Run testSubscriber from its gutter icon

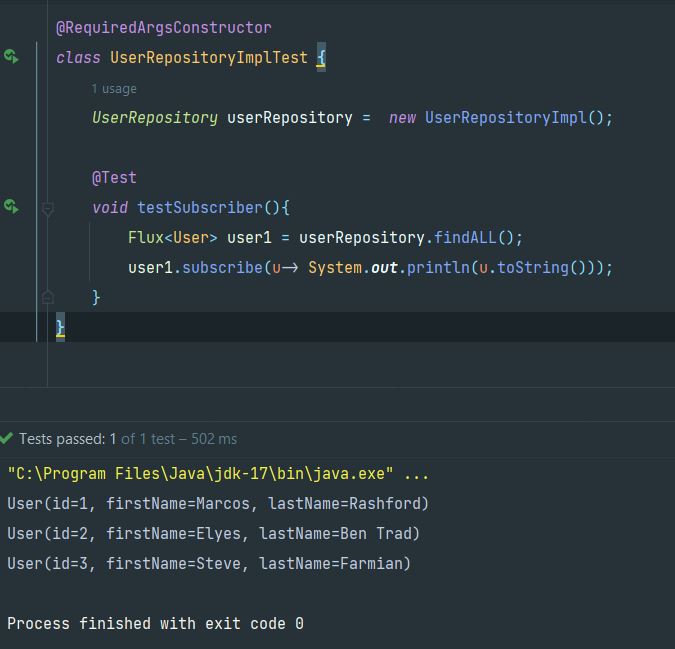click(11, 207)
